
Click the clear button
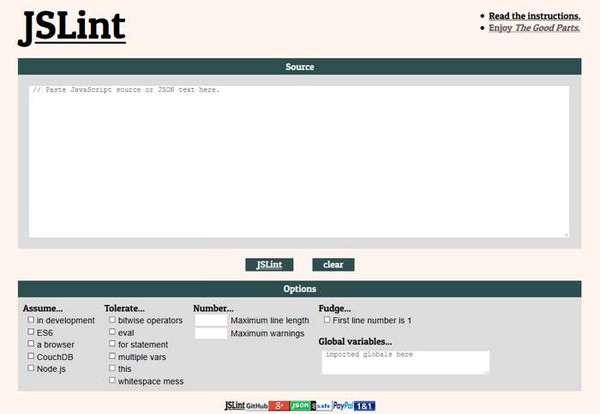333,265
